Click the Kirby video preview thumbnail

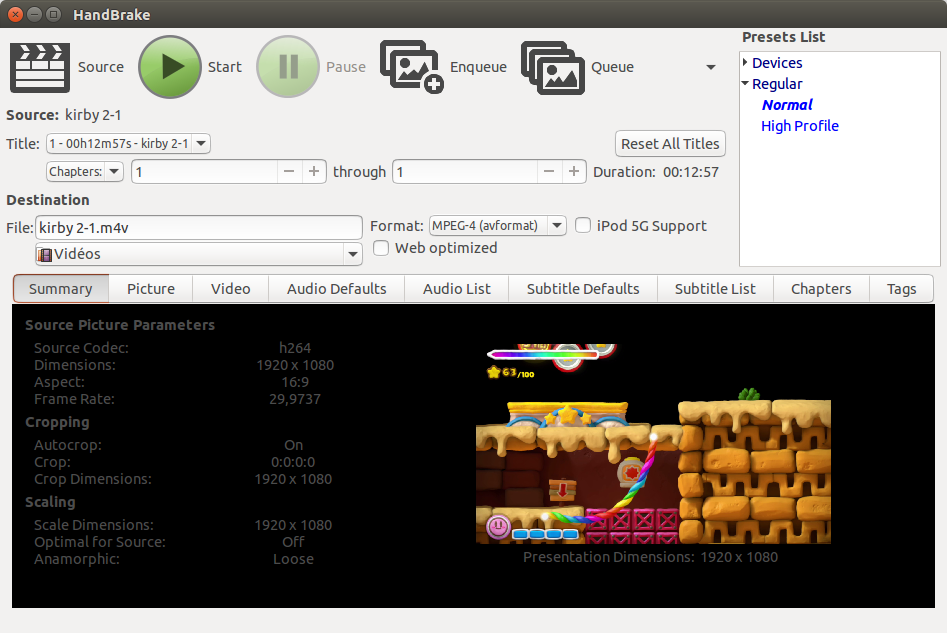point(653,444)
